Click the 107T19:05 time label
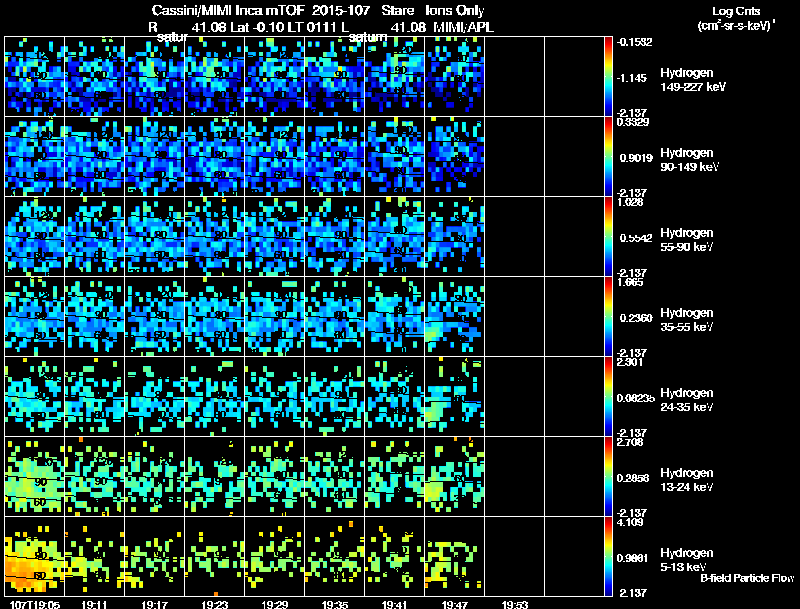This screenshot has height=609, width=800. click(34, 604)
